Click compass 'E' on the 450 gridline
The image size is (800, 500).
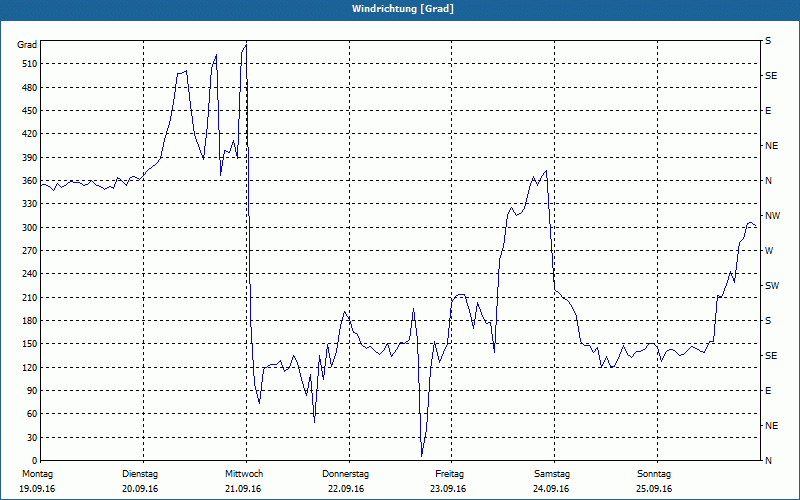coord(768,111)
